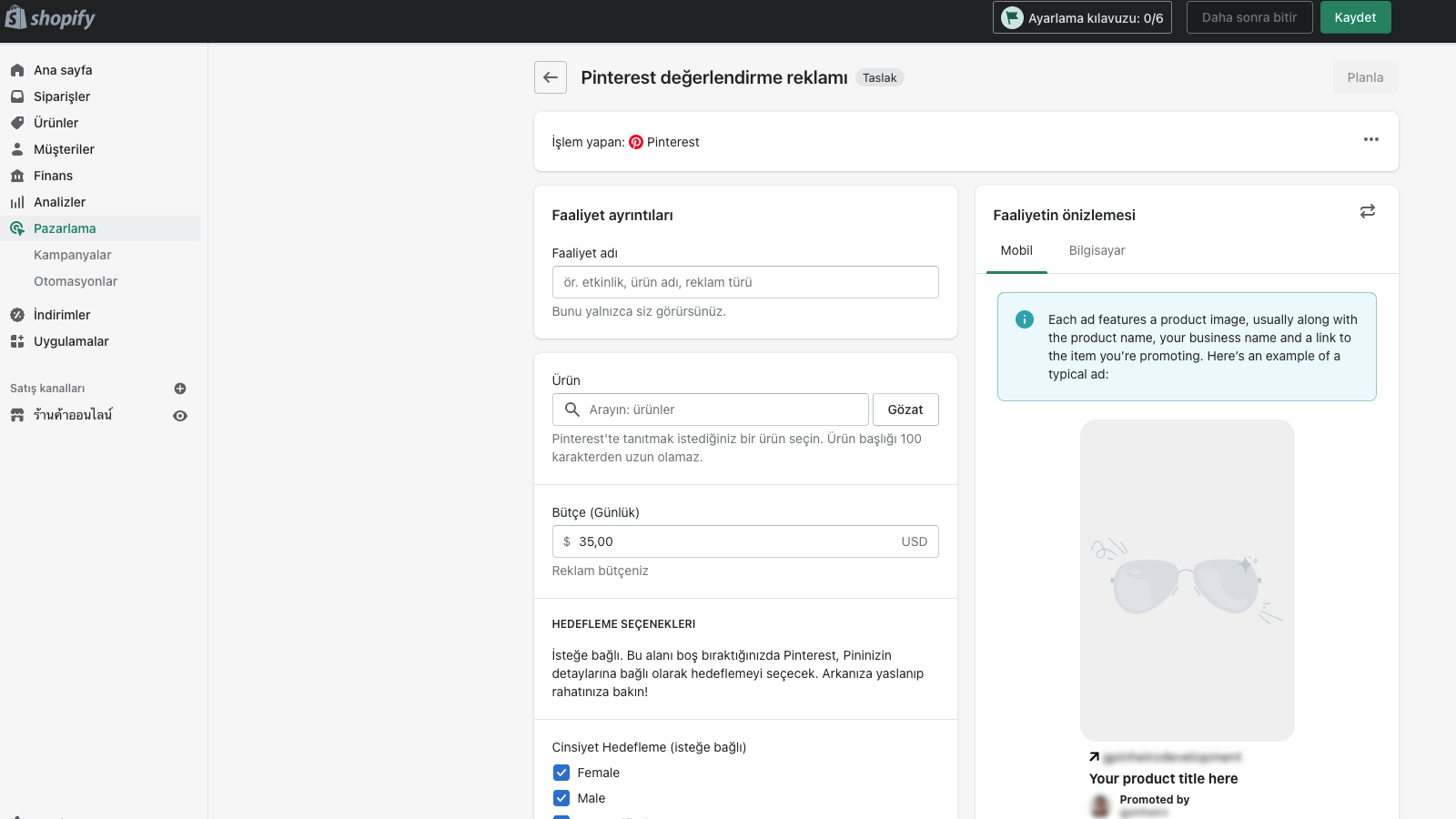Click the info icon in the banner
1456x819 pixels.
point(1025,319)
